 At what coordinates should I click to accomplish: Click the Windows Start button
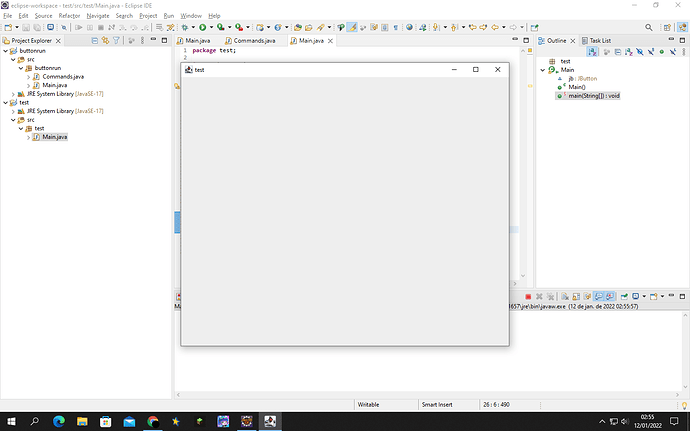click(x=11, y=421)
